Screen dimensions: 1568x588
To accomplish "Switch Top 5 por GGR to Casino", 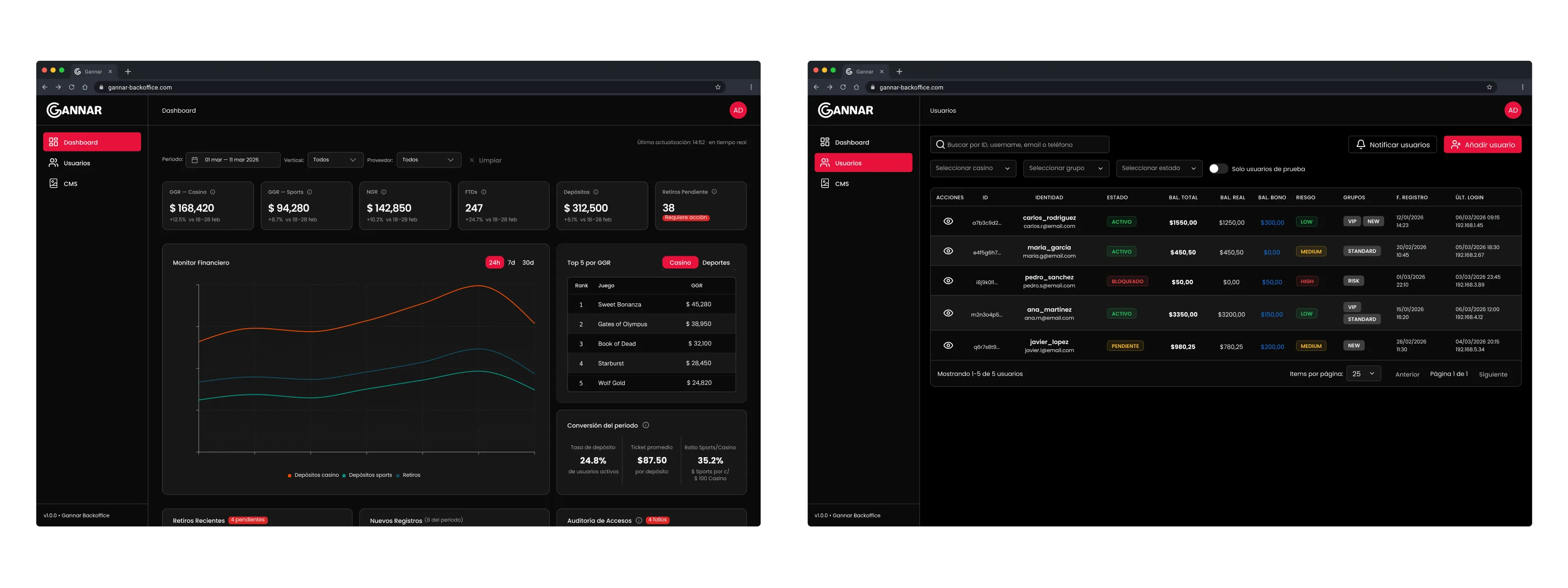I will [680, 262].
